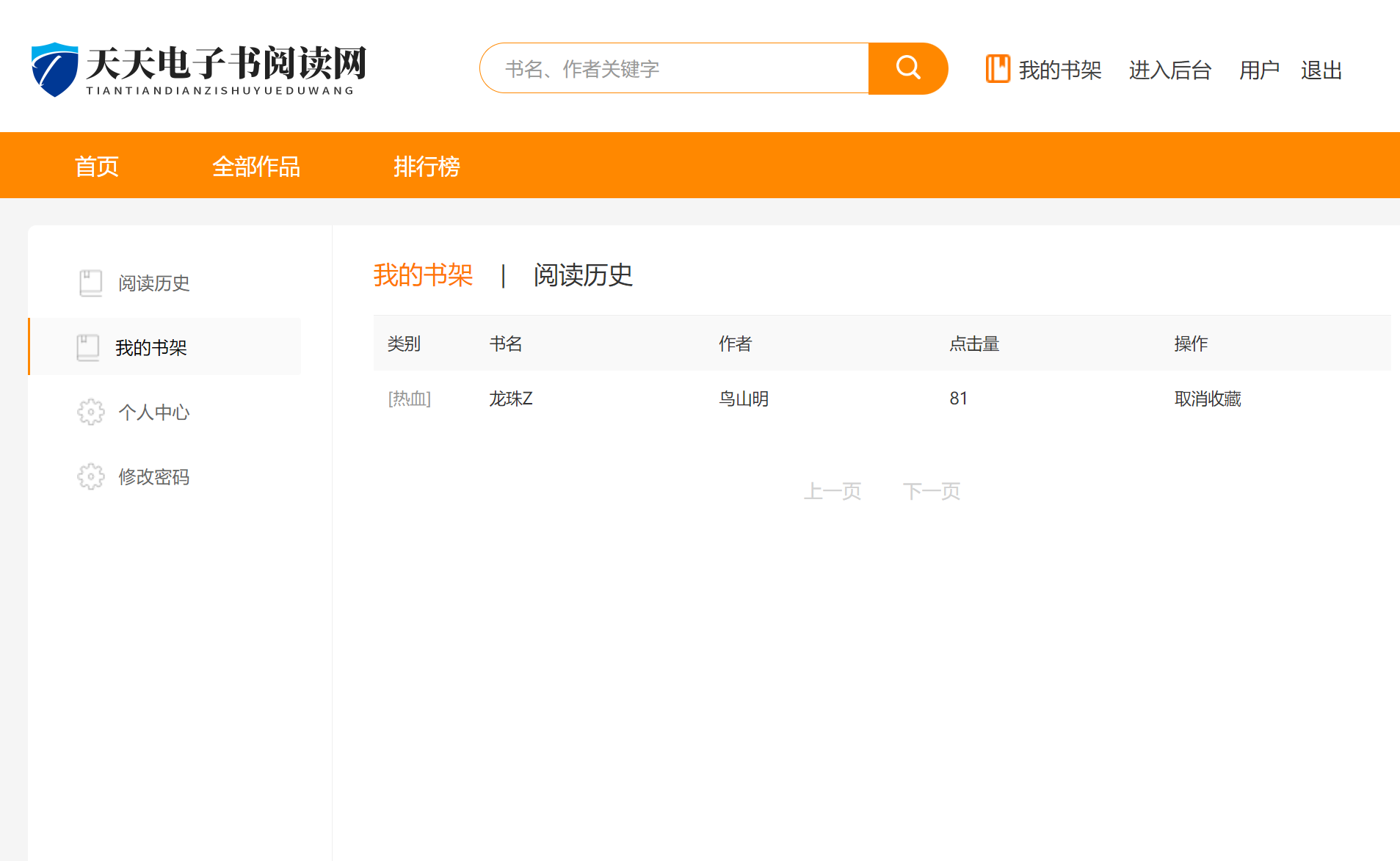
Task: Select the 我的书架 tab heading
Action: tap(422, 275)
